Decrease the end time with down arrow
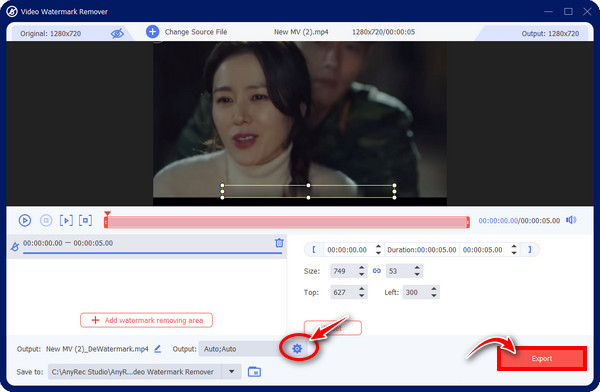The width and height of the screenshot is (600, 392). pyautogui.click(x=514, y=253)
